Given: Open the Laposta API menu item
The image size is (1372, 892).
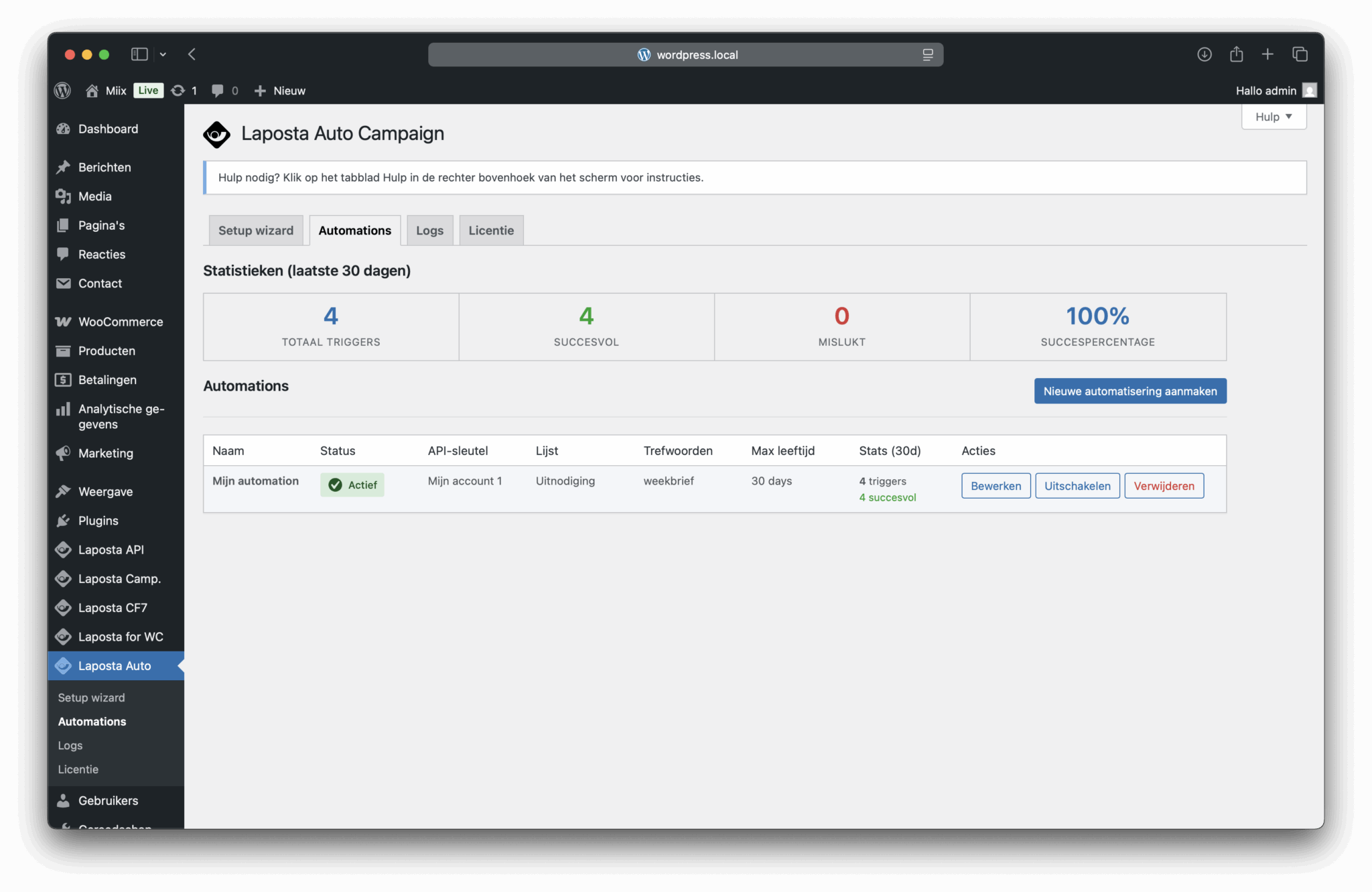Looking at the screenshot, I should coord(116,550).
